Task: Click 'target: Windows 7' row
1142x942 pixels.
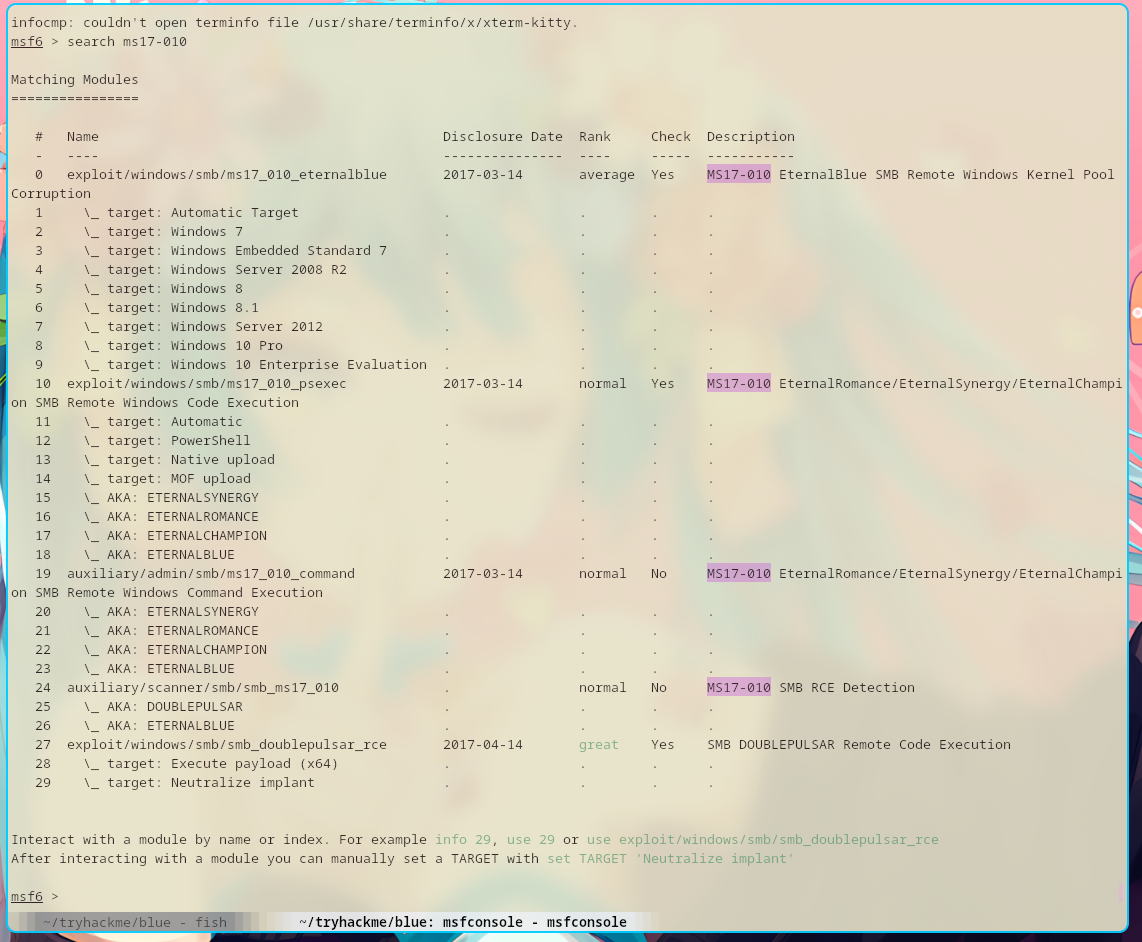Action: [163, 232]
